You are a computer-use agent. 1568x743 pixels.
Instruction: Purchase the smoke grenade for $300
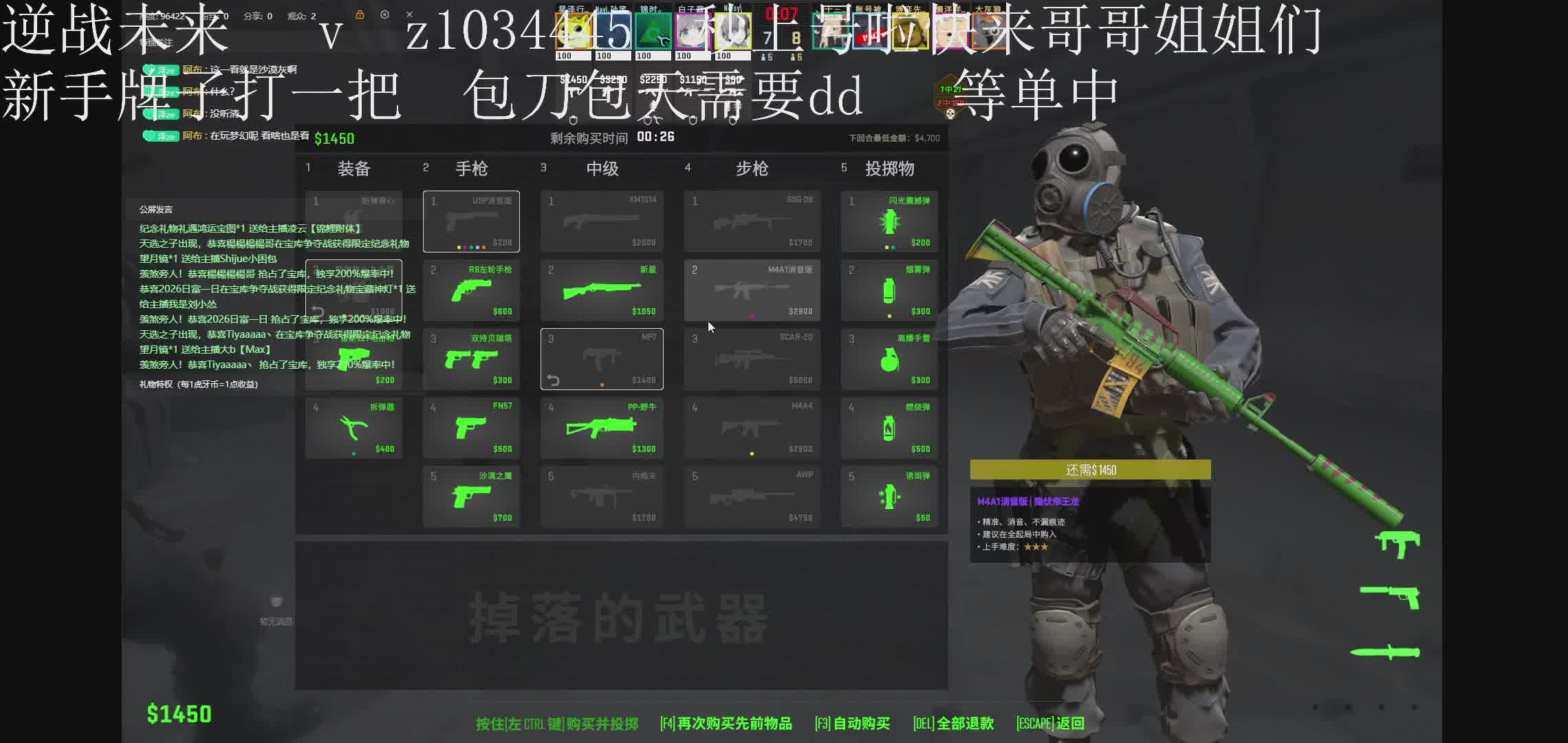(889, 290)
